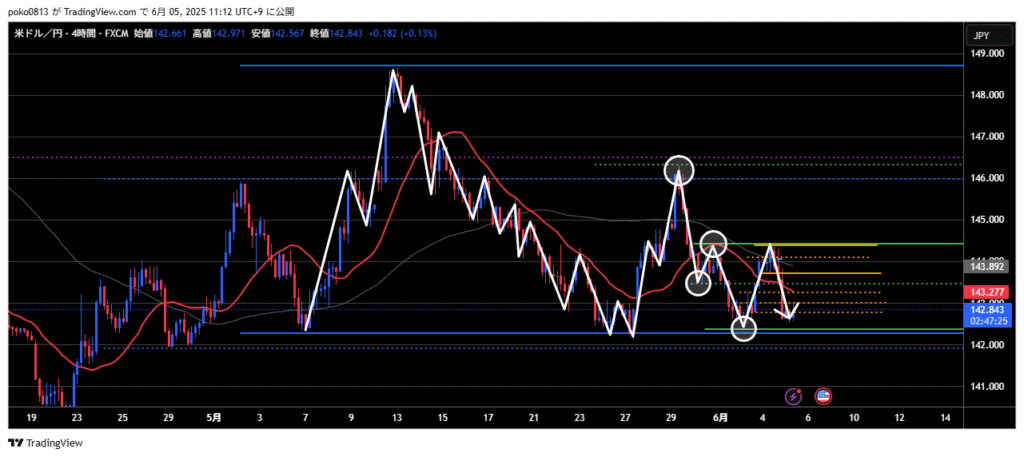Click the 02:47:25 bar countdown timer
Viewport: 1024px width, 457px height.
[x=987, y=322]
